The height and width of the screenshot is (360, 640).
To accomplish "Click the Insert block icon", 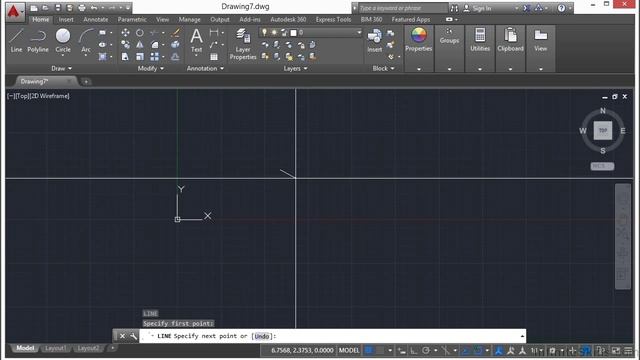I will [374, 40].
